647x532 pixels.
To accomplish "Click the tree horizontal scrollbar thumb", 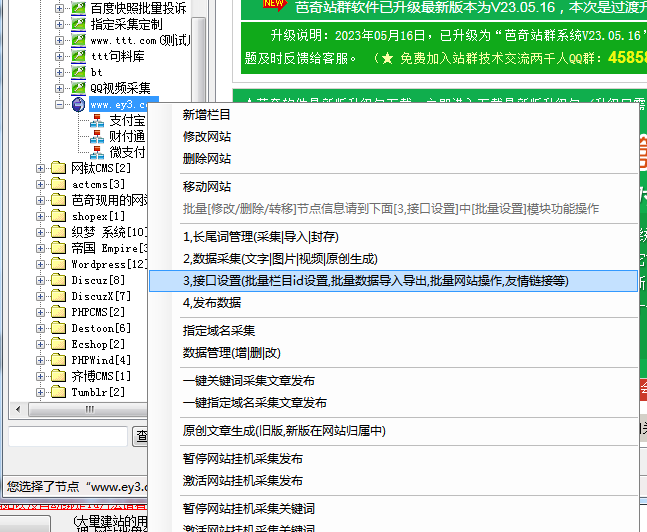I will tap(88, 409).
